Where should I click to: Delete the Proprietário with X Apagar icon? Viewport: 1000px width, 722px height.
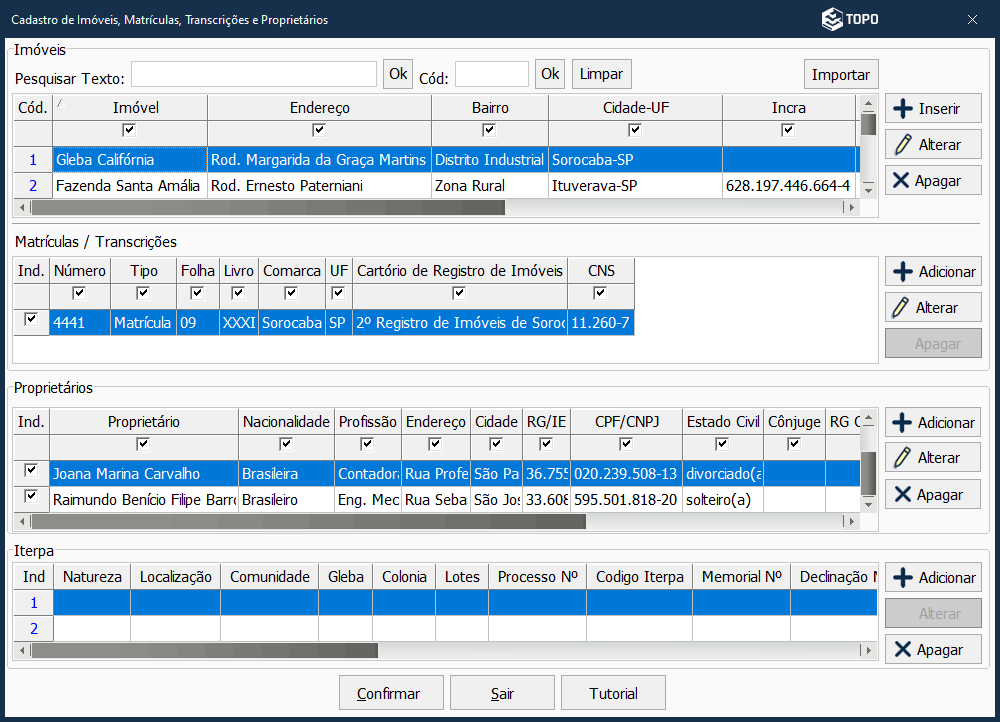click(903, 495)
